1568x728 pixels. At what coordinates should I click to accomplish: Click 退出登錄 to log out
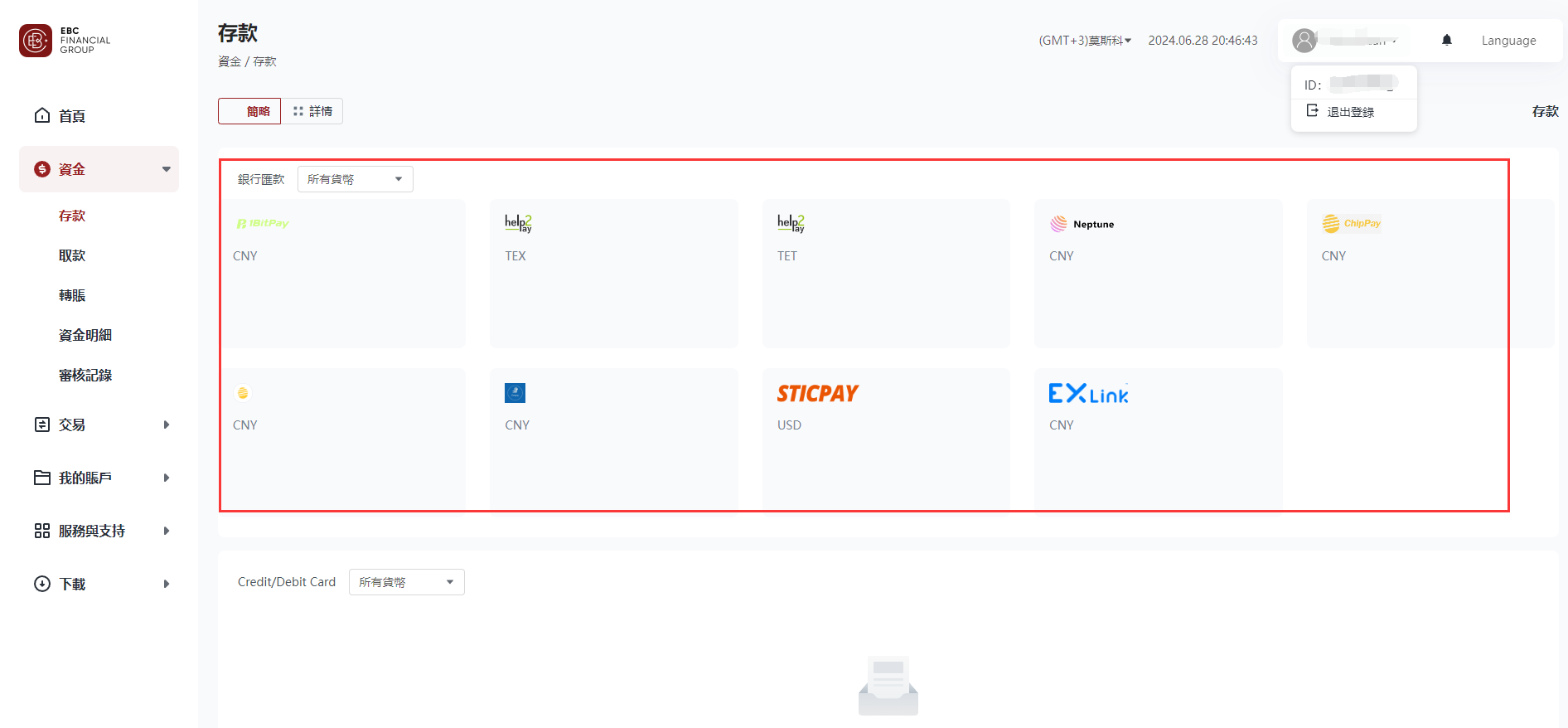click(1350, 112)
